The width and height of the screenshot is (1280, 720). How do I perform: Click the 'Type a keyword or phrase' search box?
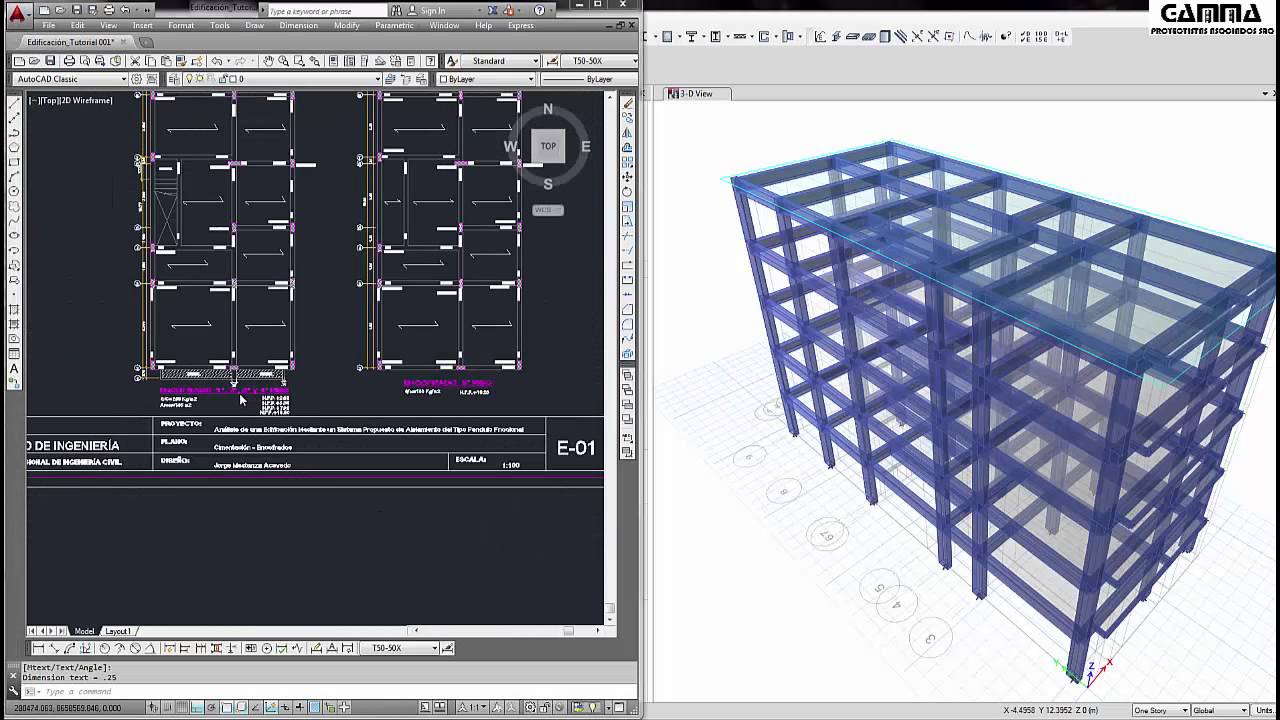(x=326, y=10)
